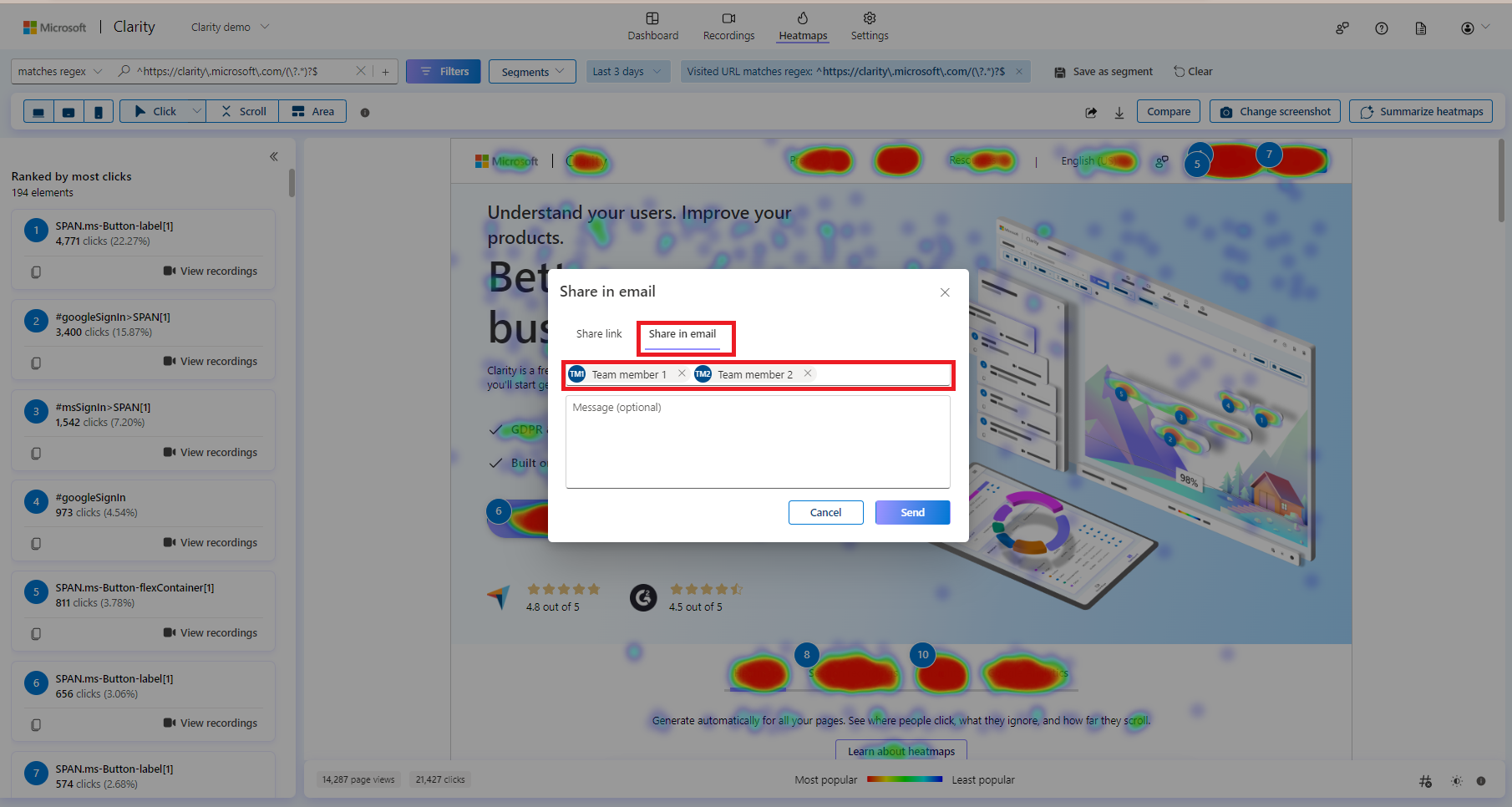Click the info icon beside the Area button
The width and height of the screenshot is (1512, 807).
(365, 113)
